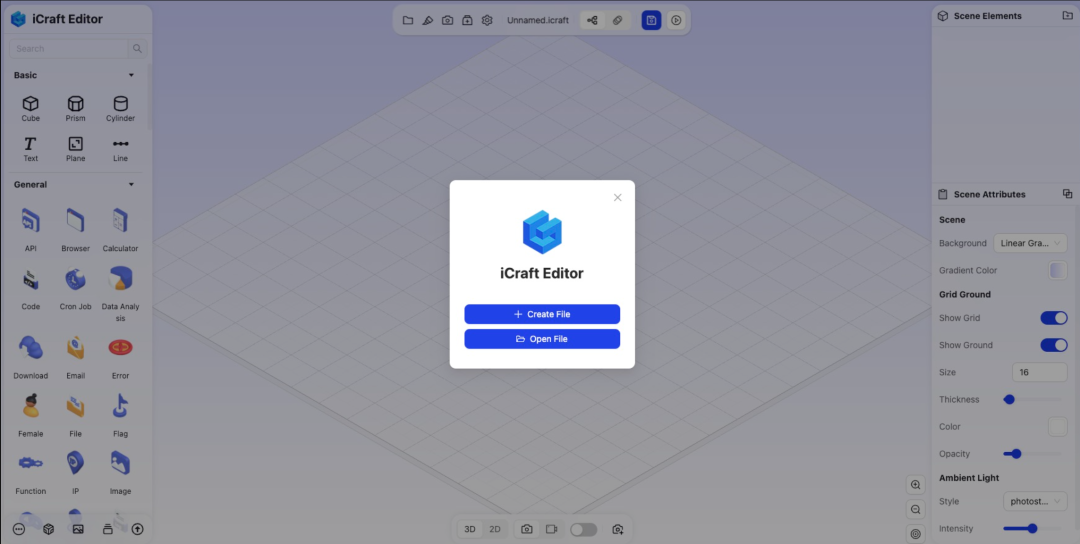Screen dimensions: 1080x544
Task: Select the Prism shape
Action: [x=76, y=108]
